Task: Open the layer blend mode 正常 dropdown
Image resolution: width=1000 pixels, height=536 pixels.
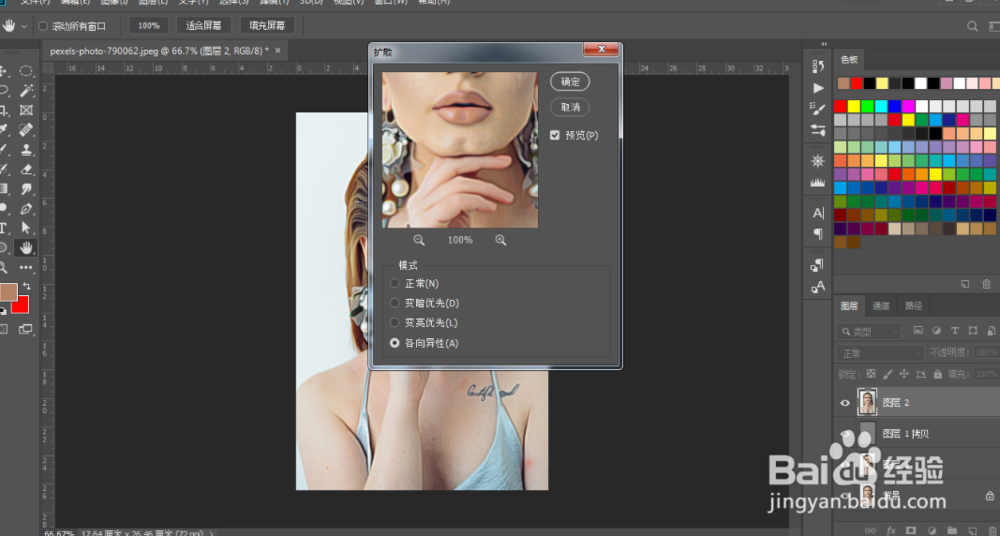Action: point(879,353)
